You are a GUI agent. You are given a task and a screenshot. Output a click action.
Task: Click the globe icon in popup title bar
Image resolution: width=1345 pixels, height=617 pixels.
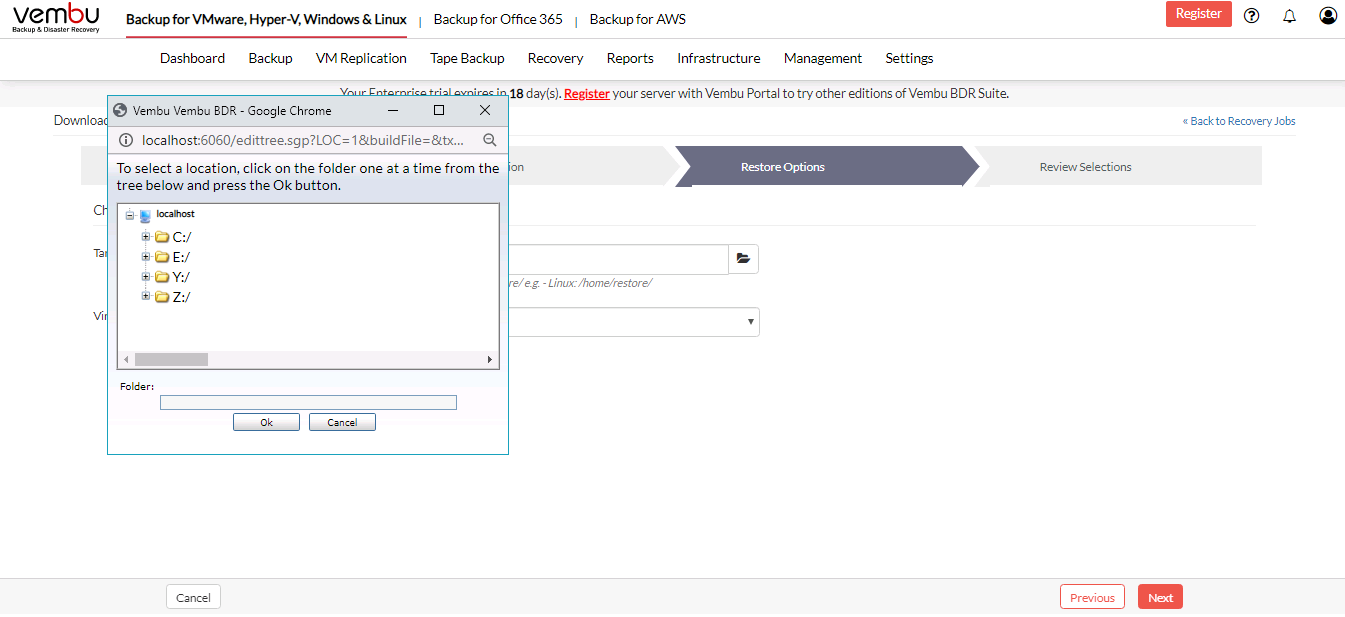click(x=120, y=110)
